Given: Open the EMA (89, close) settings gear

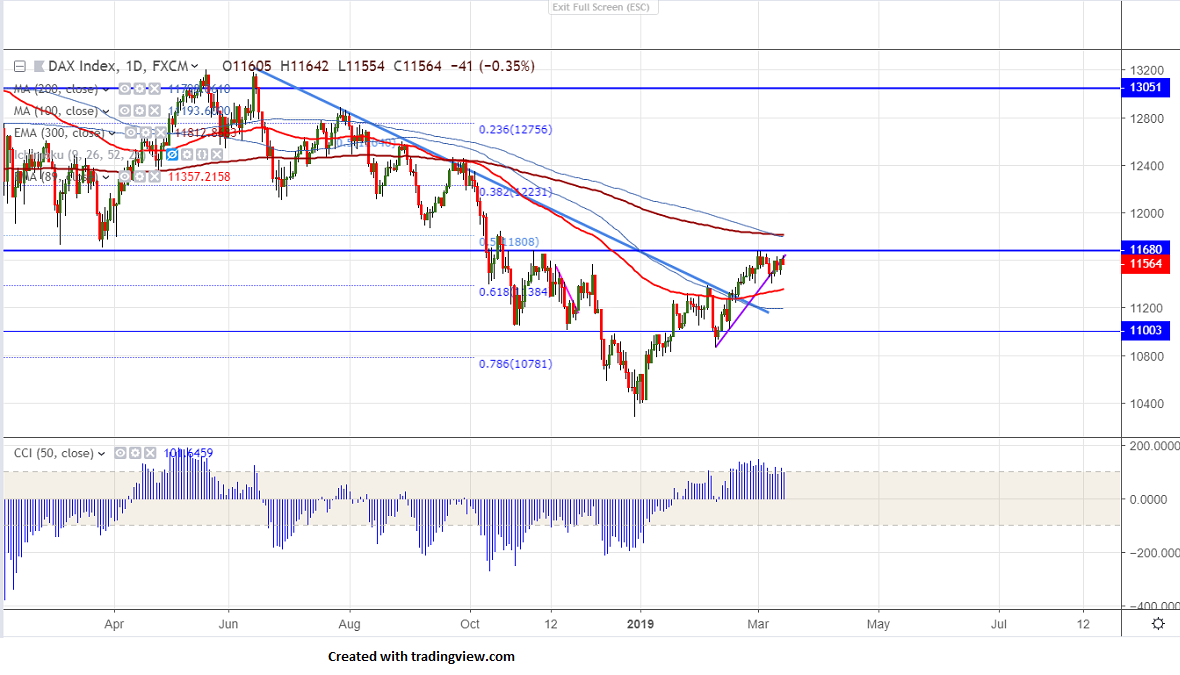Looking at the screenshot, I should (x=139, y=177).
